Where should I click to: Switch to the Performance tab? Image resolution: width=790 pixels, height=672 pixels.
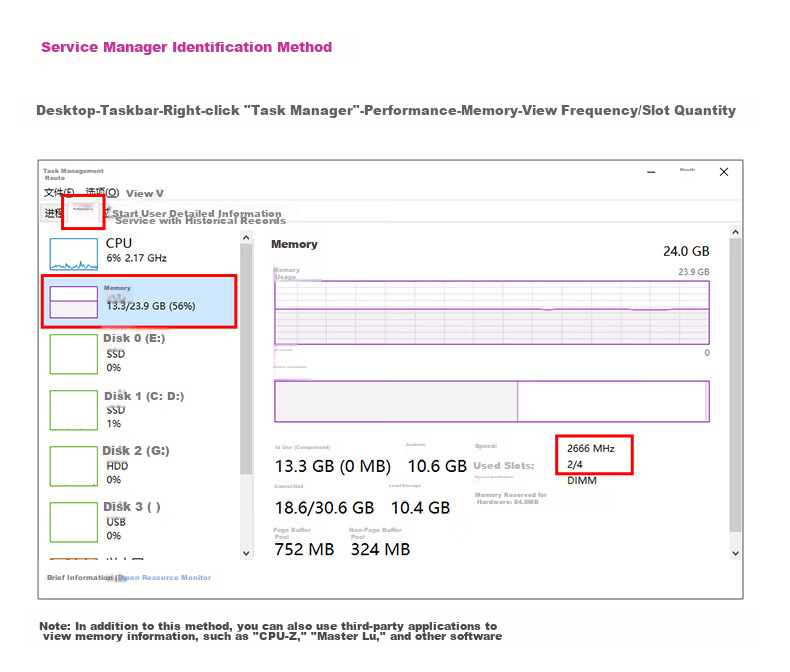tap(83, 212)
